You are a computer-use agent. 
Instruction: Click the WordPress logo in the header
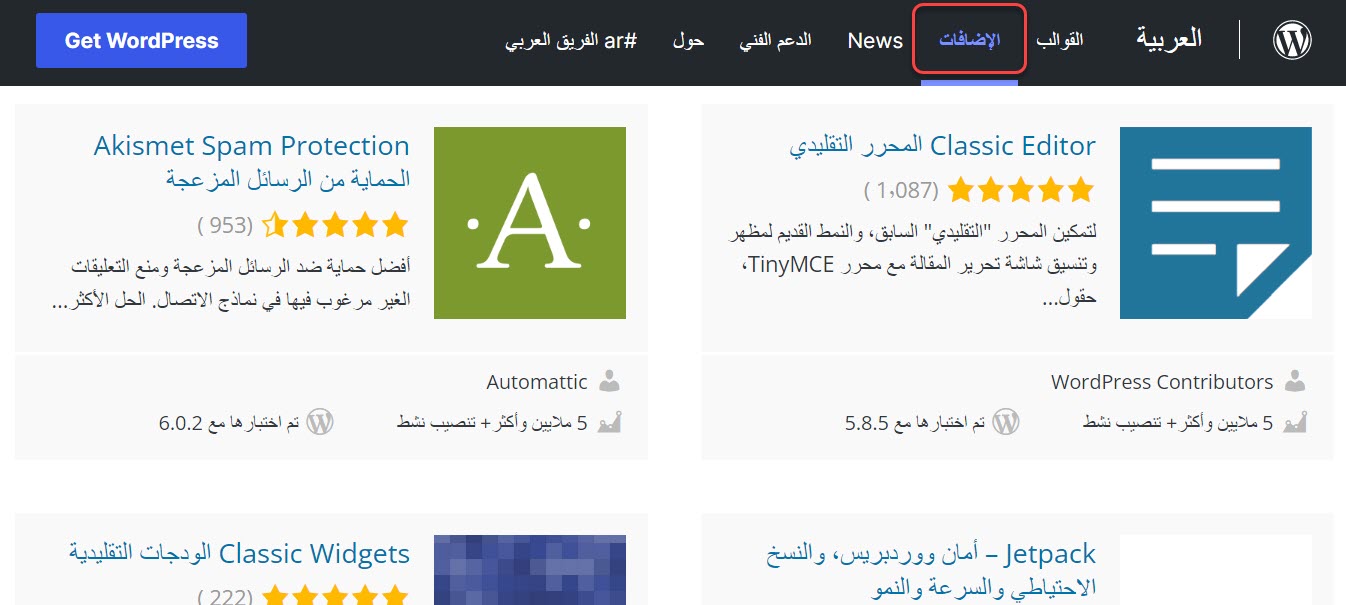[1292, 40]
